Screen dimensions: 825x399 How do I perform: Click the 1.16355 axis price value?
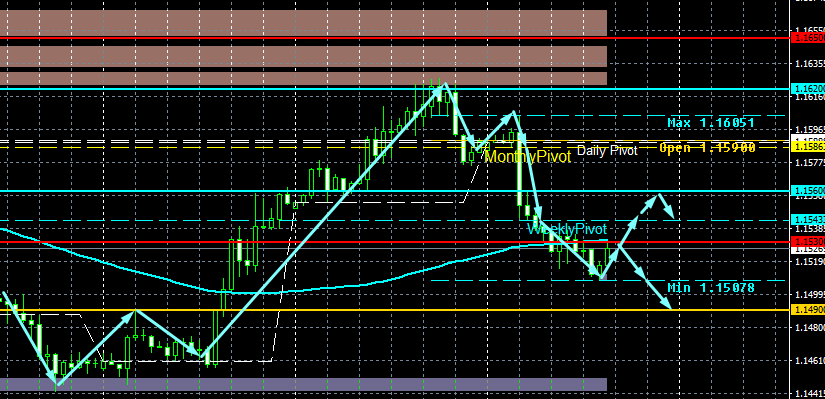809,64
